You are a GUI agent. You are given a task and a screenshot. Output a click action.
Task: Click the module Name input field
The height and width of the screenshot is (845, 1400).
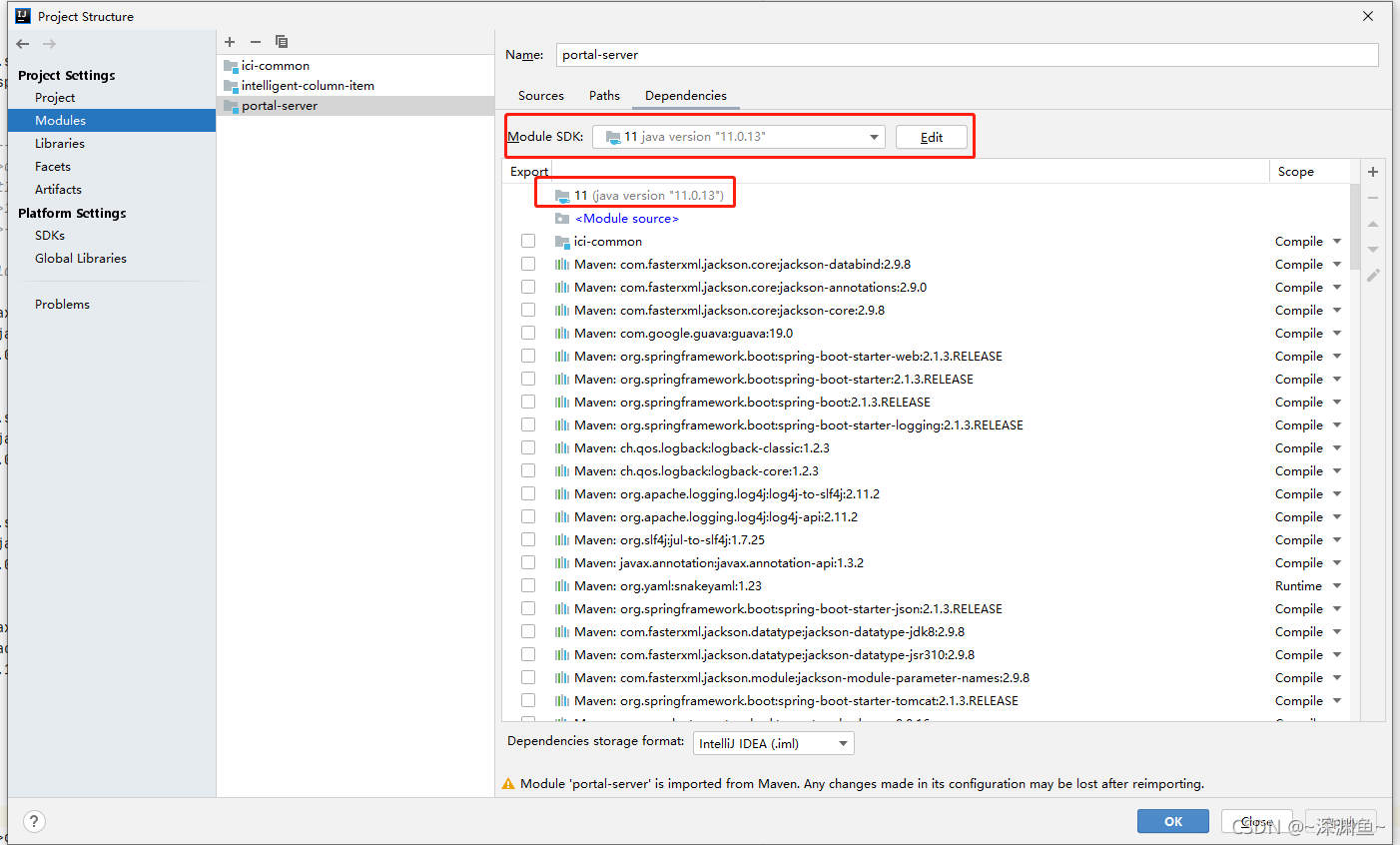pos(967,55)
